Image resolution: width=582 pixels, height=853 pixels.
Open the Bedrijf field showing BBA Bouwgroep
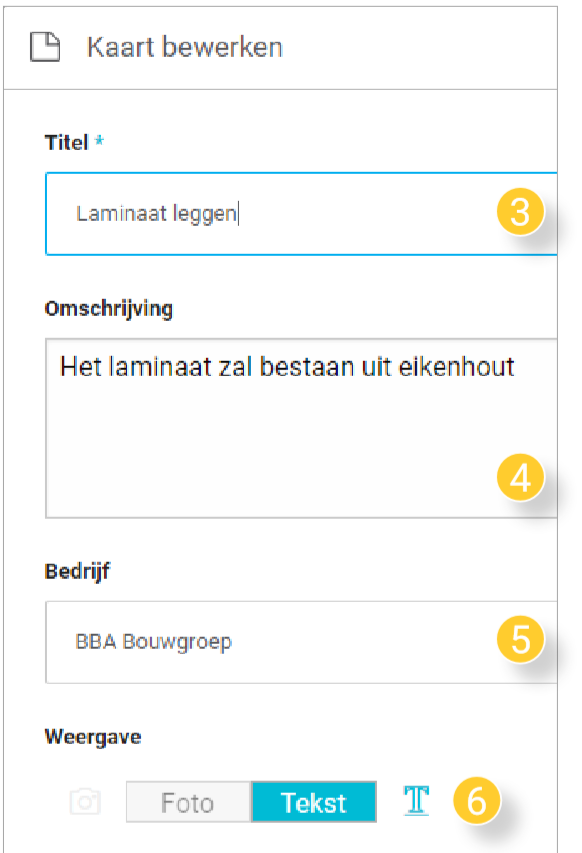[301, 642]
